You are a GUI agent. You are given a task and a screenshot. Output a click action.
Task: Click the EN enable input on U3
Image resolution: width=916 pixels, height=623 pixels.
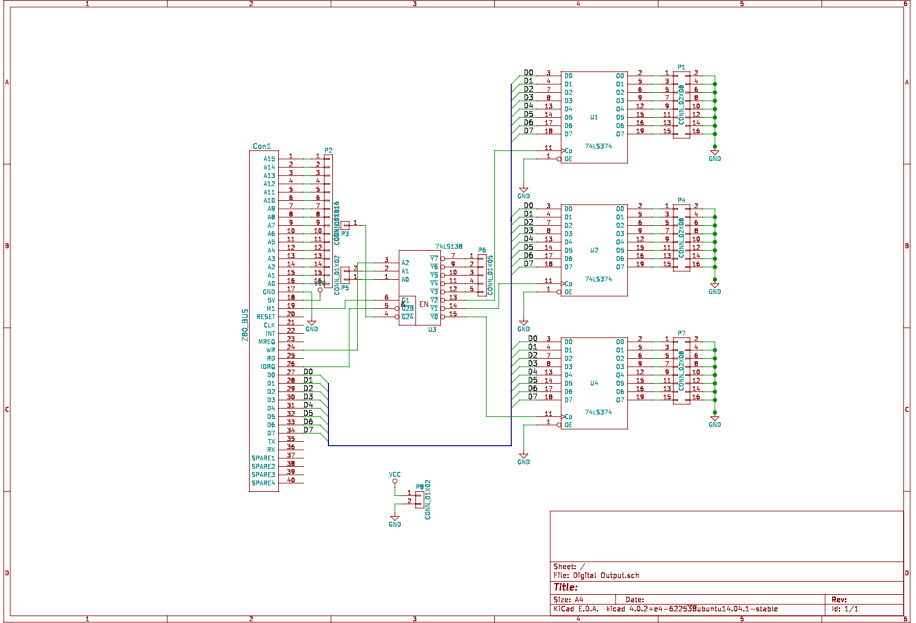[x=424, y=304]
